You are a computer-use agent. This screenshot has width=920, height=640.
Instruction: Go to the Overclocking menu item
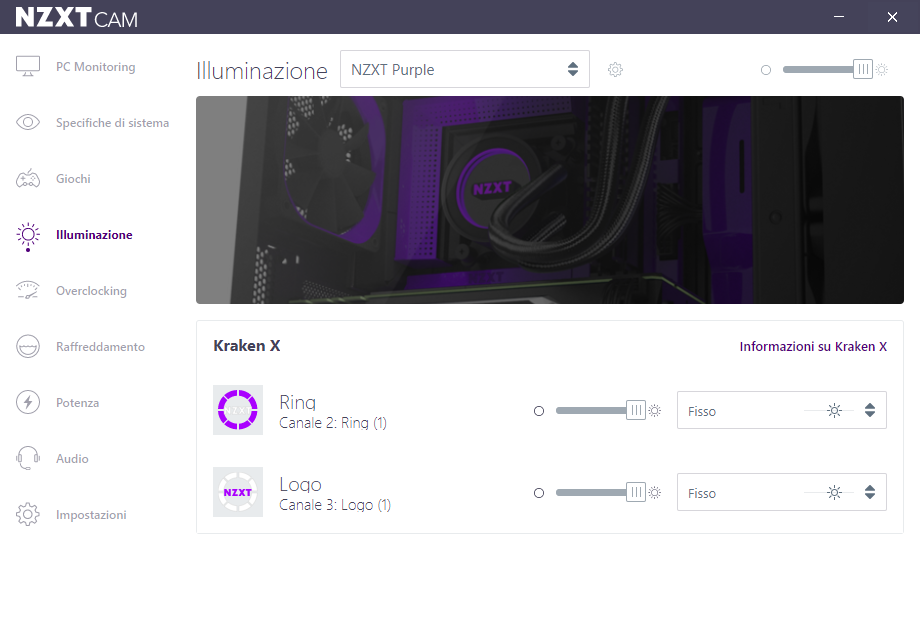[x=91, y=291]
